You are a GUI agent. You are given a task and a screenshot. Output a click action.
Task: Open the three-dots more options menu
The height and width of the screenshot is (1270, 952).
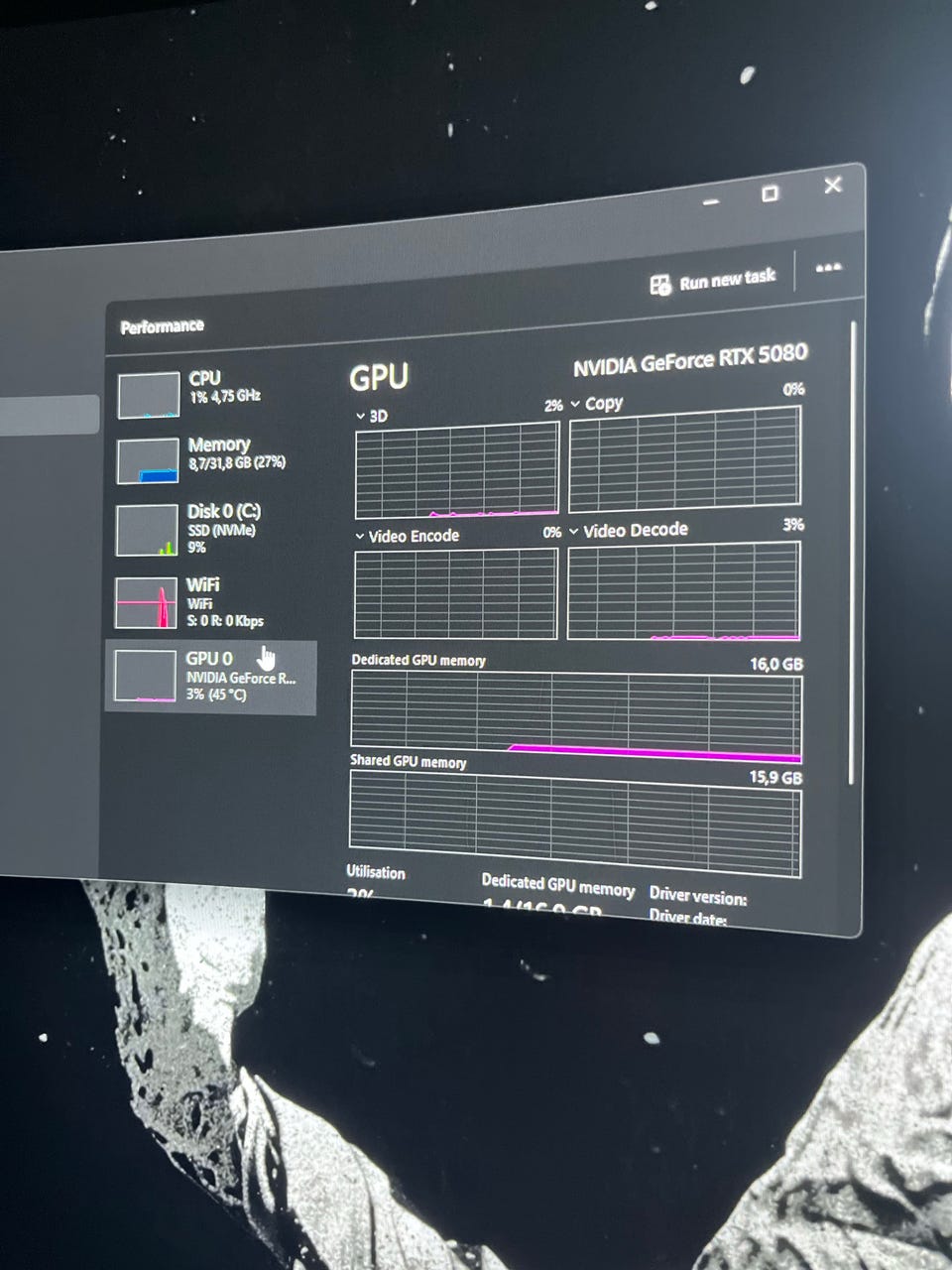click(x=828, y=268)
